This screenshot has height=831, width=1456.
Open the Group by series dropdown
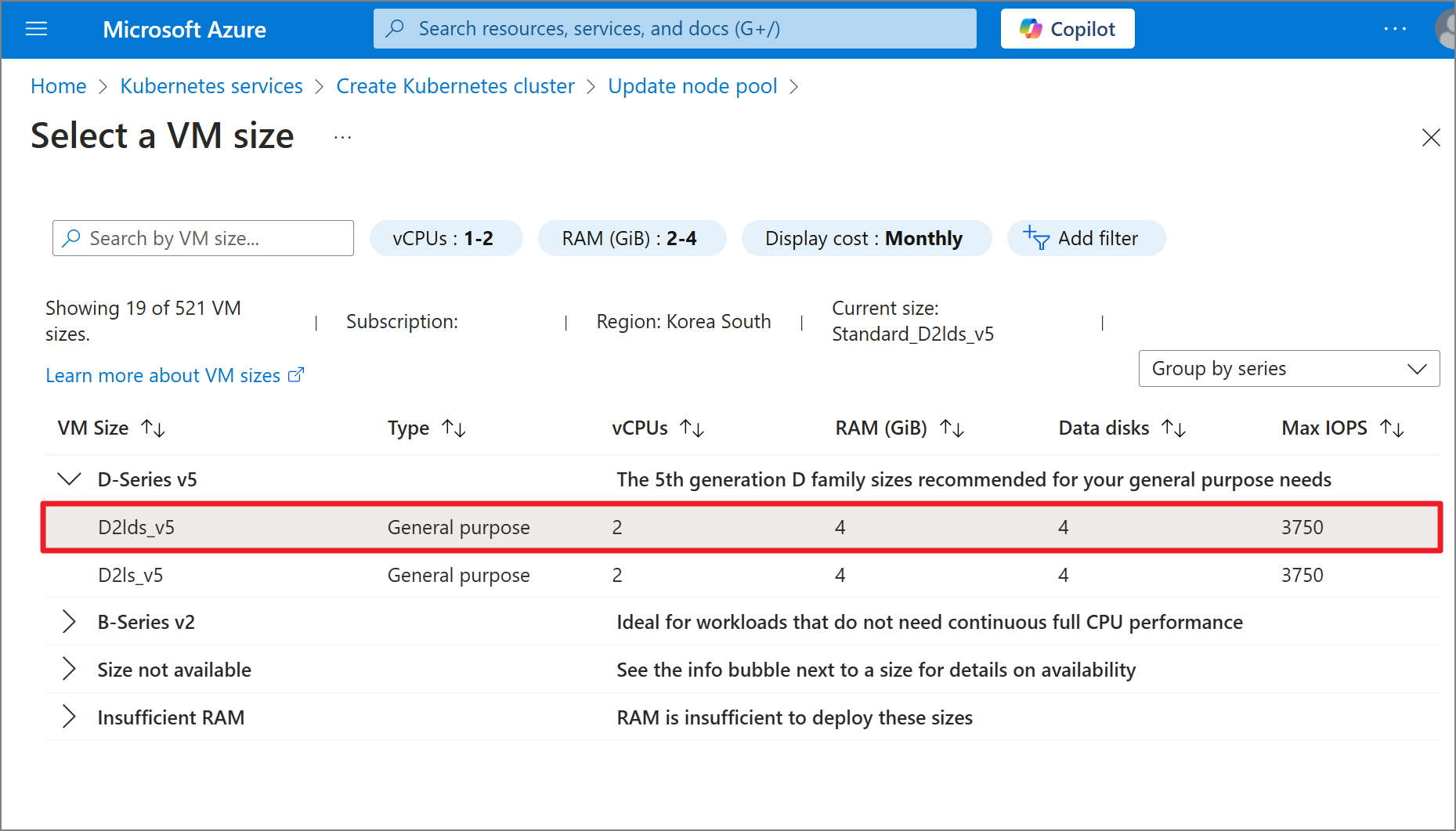1288,369
